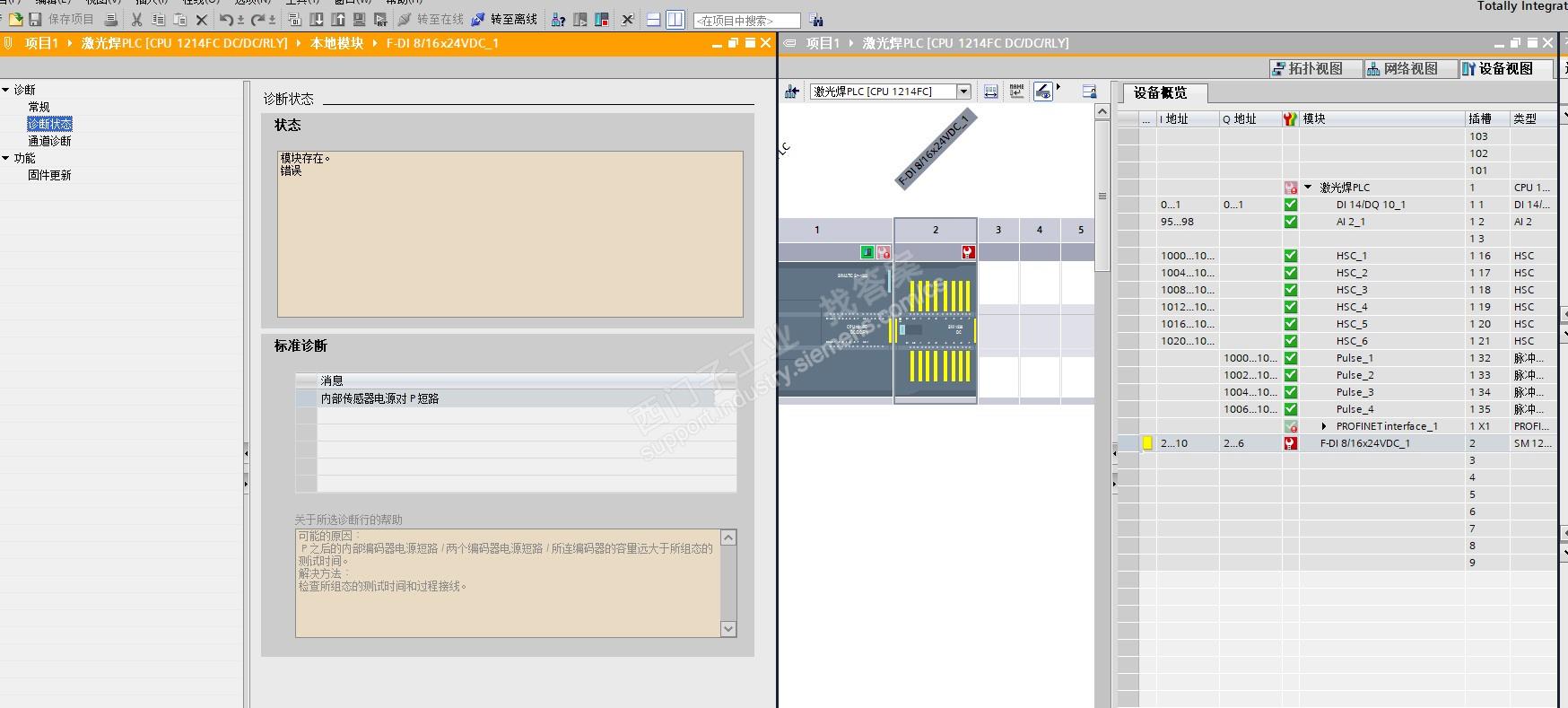Click the upload from device icon
The height and width of the screenshot is (708, 1568).
tap(338, 19)
